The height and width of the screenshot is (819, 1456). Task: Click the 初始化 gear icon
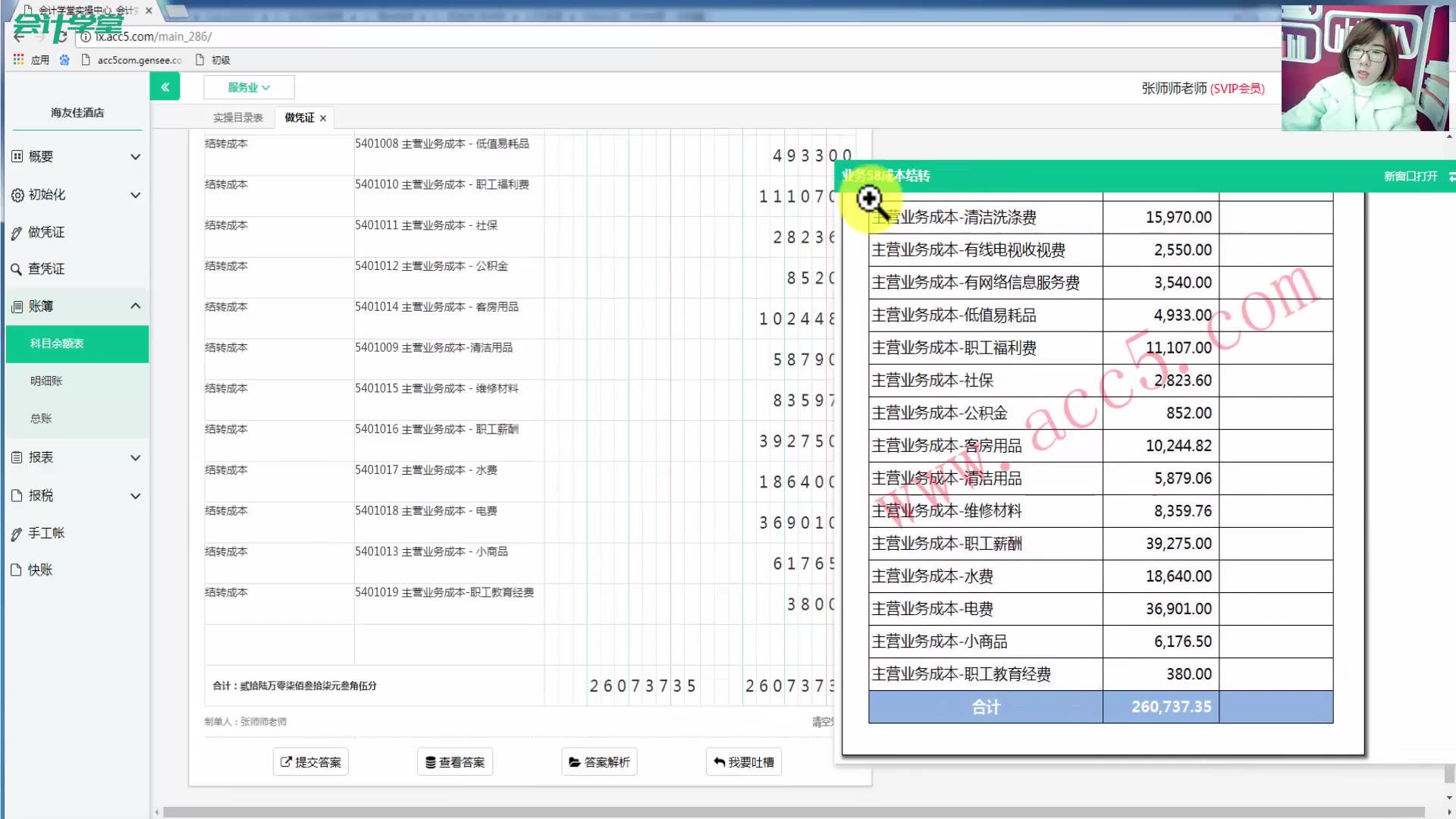pos(17,195)
